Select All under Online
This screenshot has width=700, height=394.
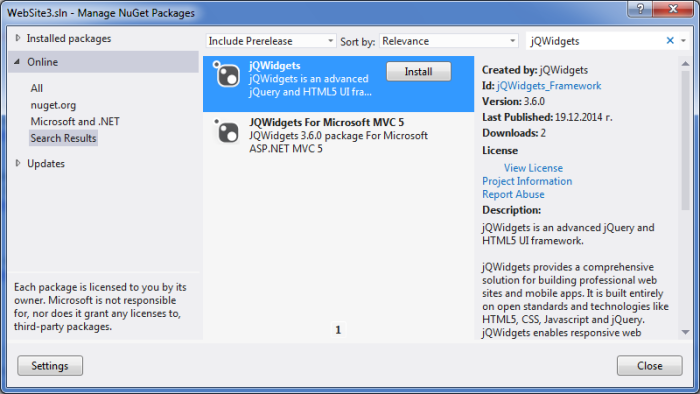point(37,88)
